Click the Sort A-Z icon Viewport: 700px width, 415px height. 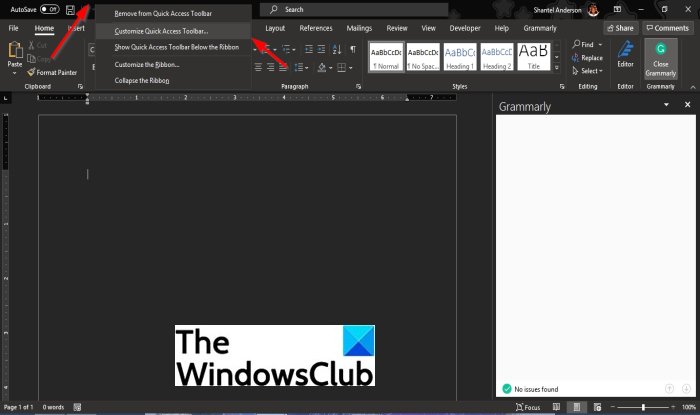(337, 49)
